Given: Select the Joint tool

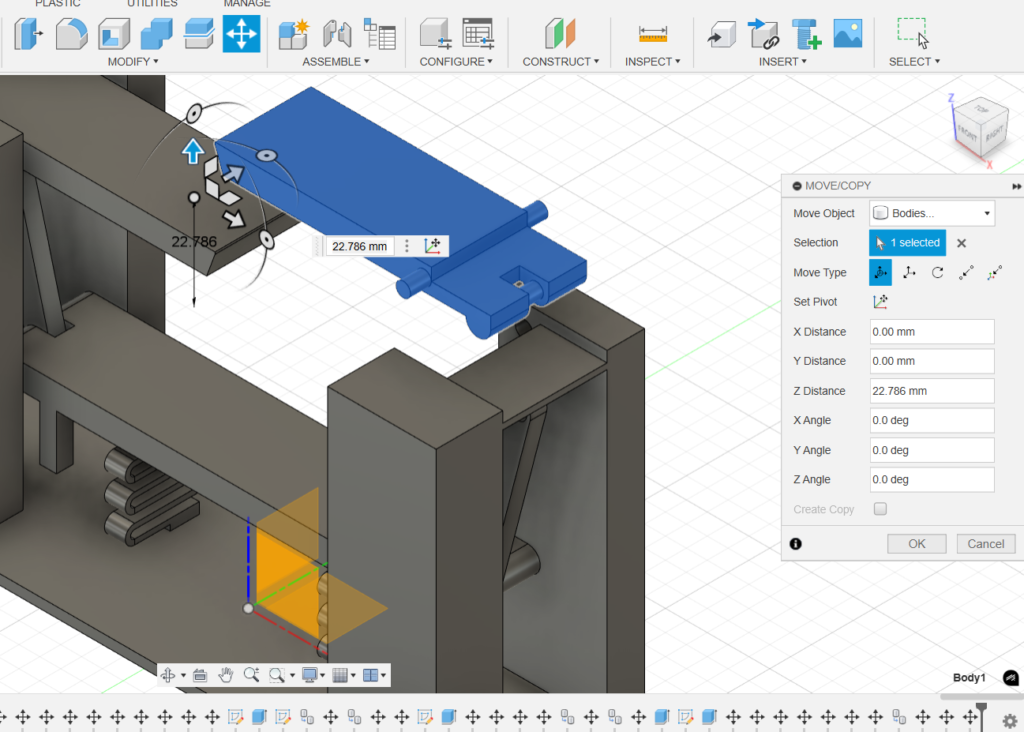Looking at the screenshot, I should 337,34.
